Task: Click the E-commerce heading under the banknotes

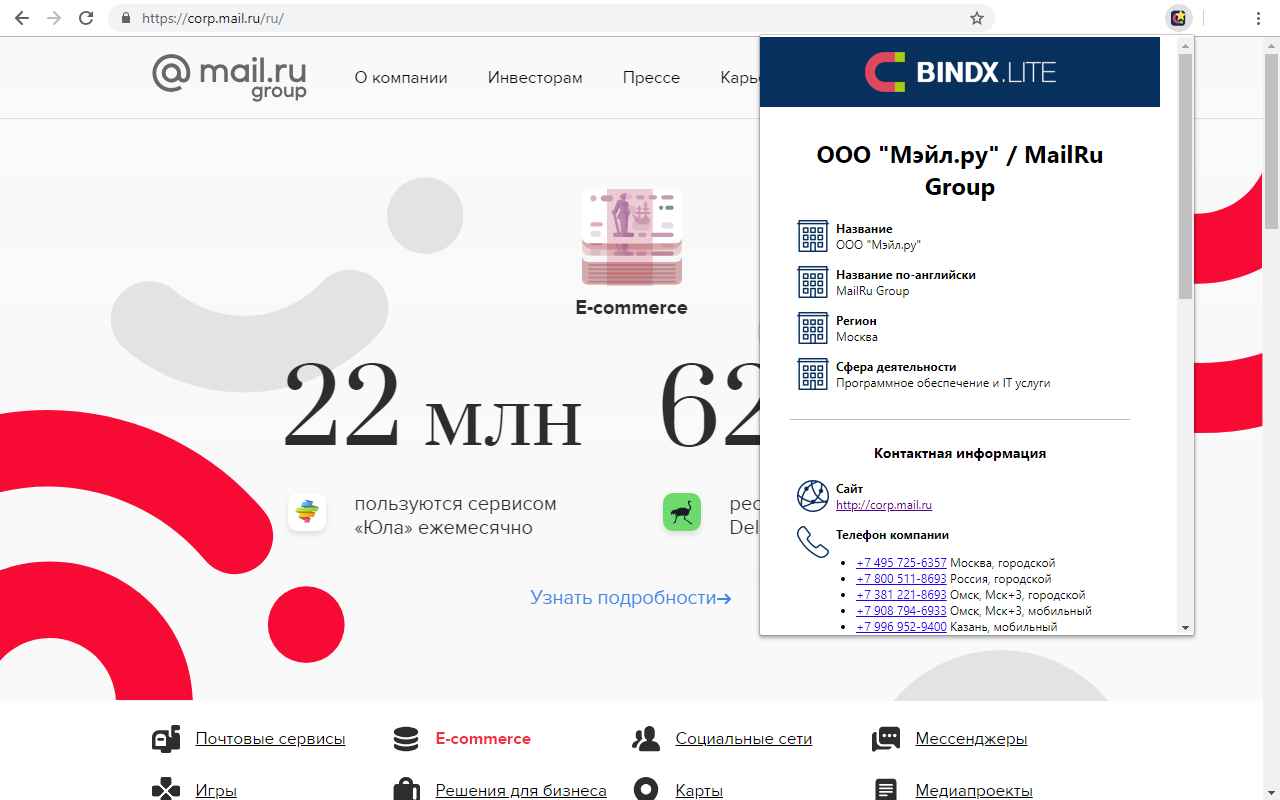Action: [632, 308]
